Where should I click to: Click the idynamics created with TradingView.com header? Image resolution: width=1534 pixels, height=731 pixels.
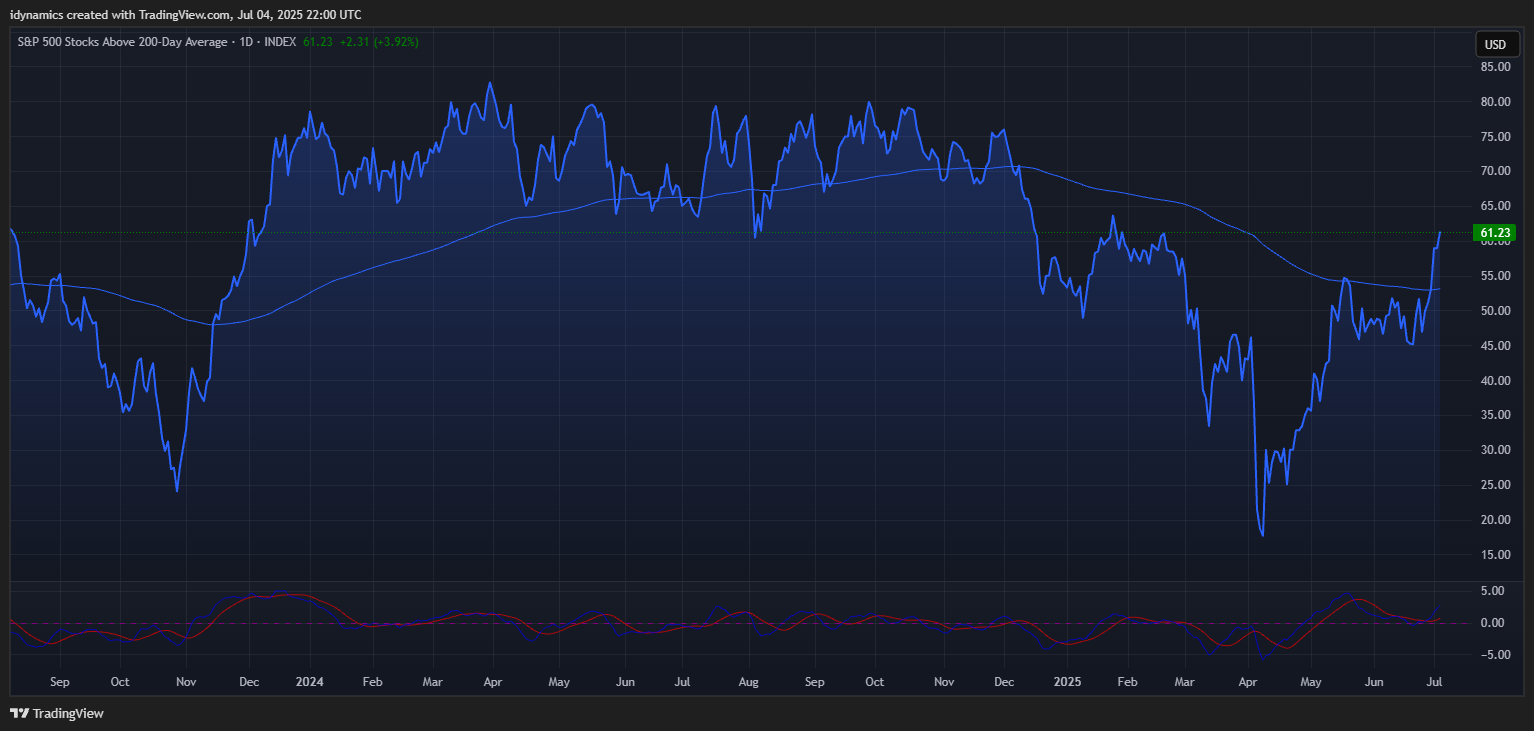coord(186,14)
